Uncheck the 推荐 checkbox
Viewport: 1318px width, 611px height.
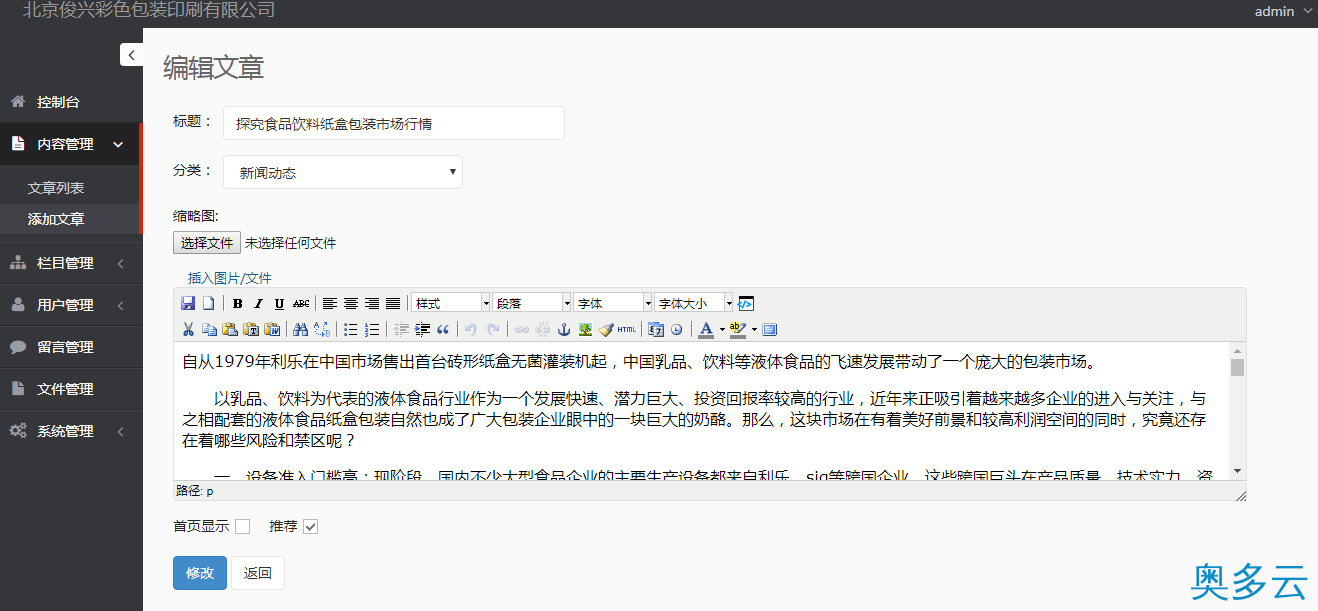click(x=310, y=526)
